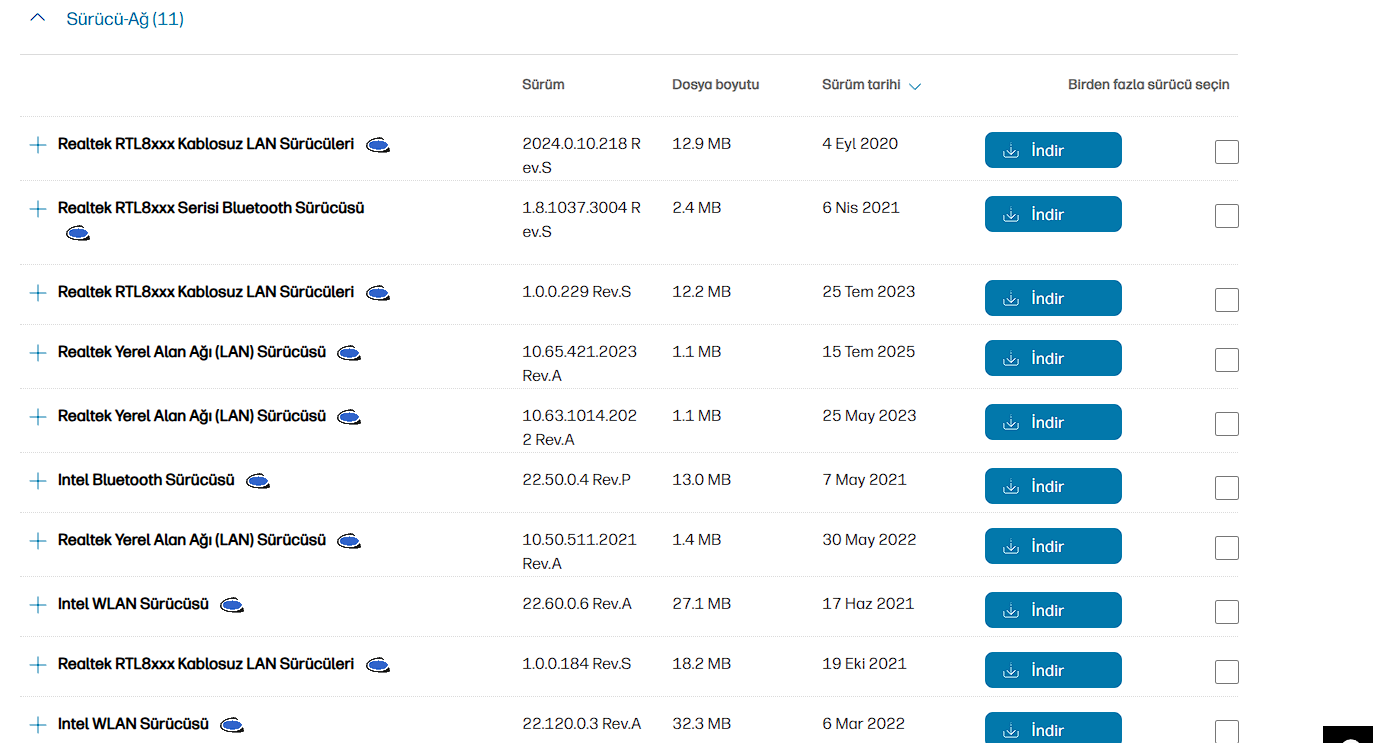Tick checkbox for the 25 May 2023 LAN driver
The image size is (1373, 743).
[x=1227, y=424]
